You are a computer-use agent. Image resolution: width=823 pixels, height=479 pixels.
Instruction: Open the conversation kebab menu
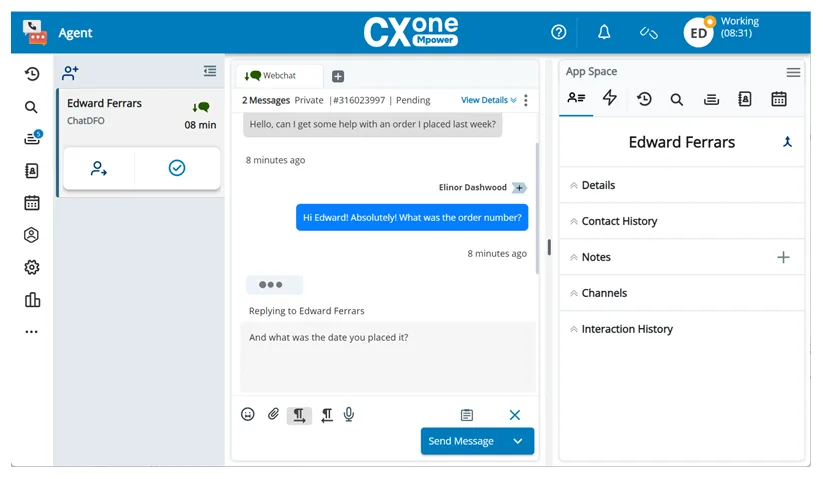(525, 100)
